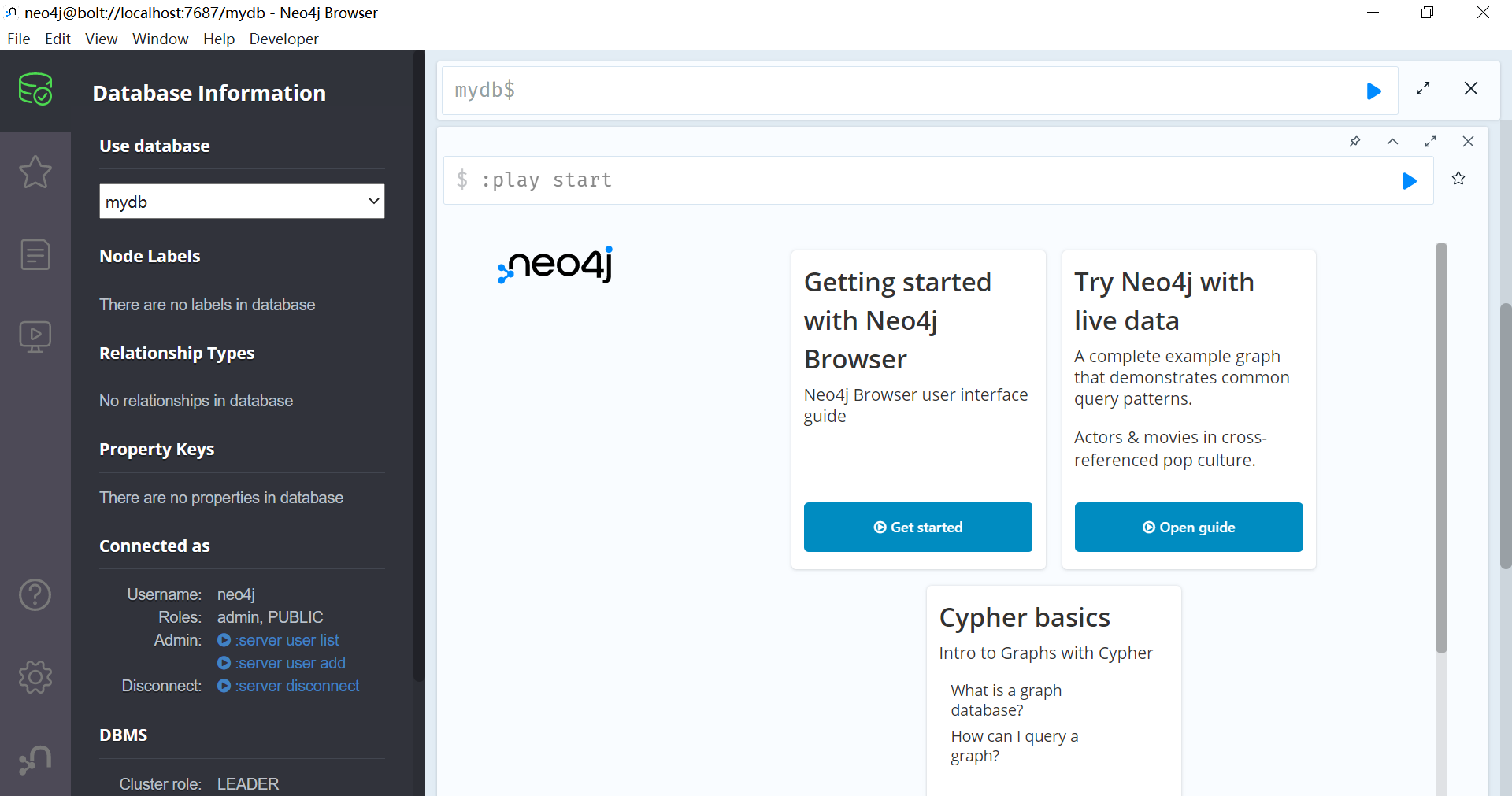Click the LEADER cluster role value
The width and height of the screenshot is (1512, 796).
click(x=248, y=784)
